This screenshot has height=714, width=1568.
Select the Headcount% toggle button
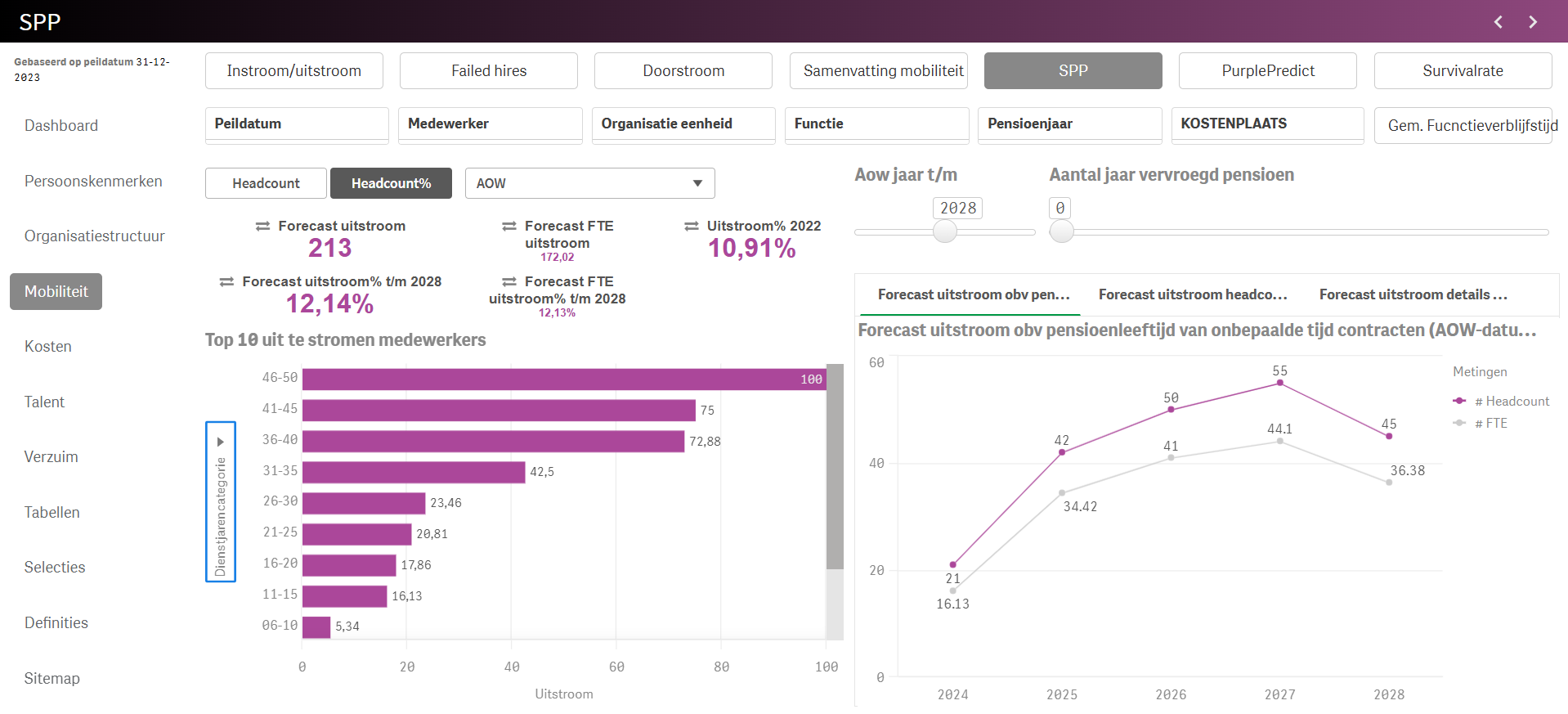(x=391, y=183)
